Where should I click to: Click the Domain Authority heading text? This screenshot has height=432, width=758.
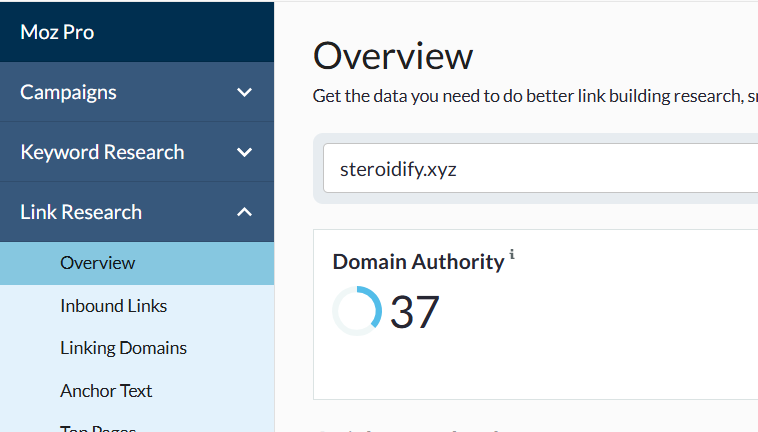pos(418,262)
